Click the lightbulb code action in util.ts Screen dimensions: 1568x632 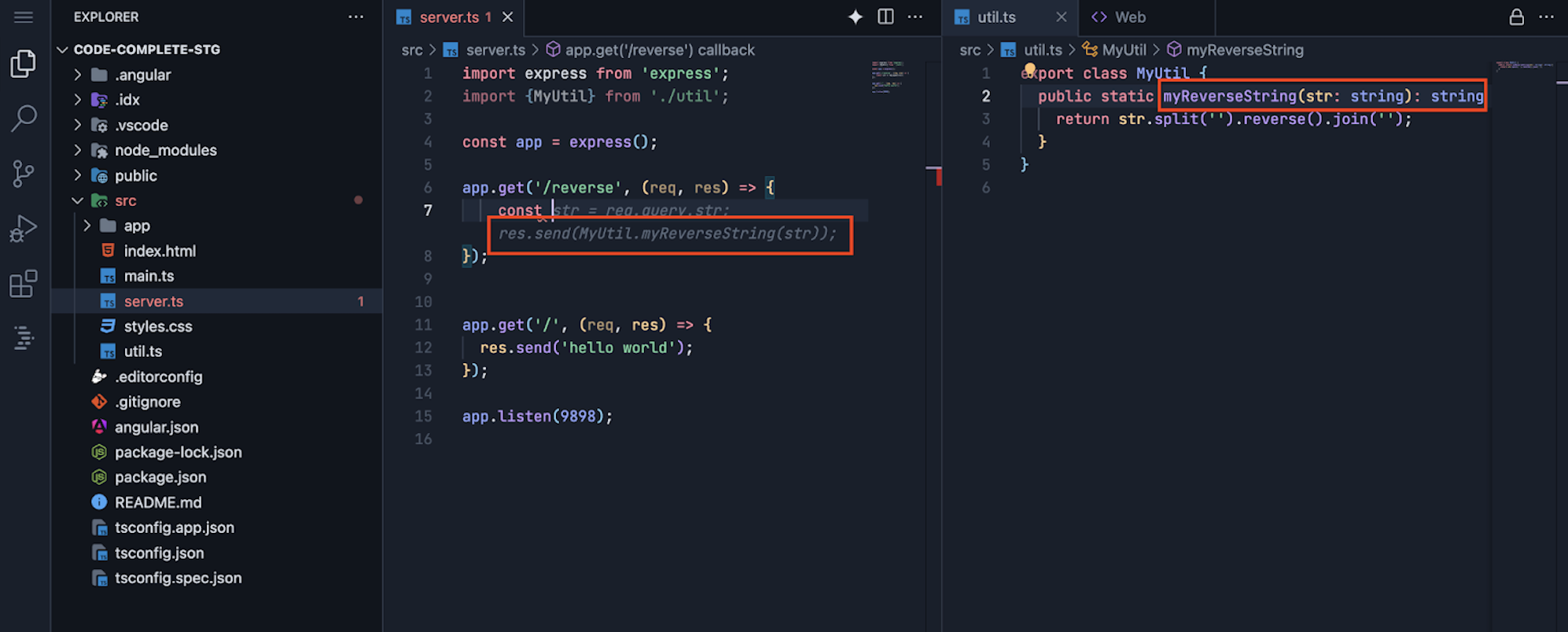click(1029, 70)
